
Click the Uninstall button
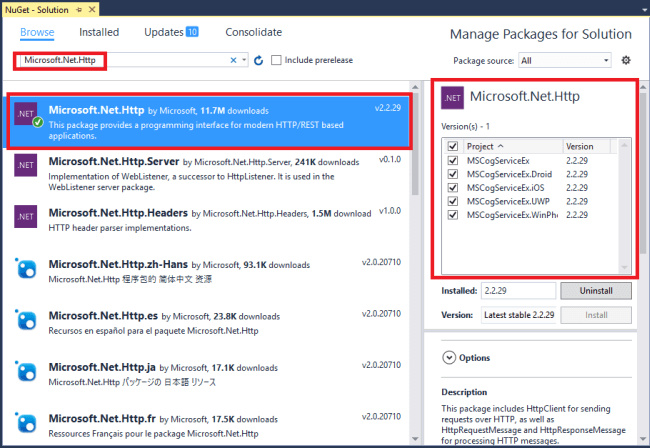(x=596, y=291)
